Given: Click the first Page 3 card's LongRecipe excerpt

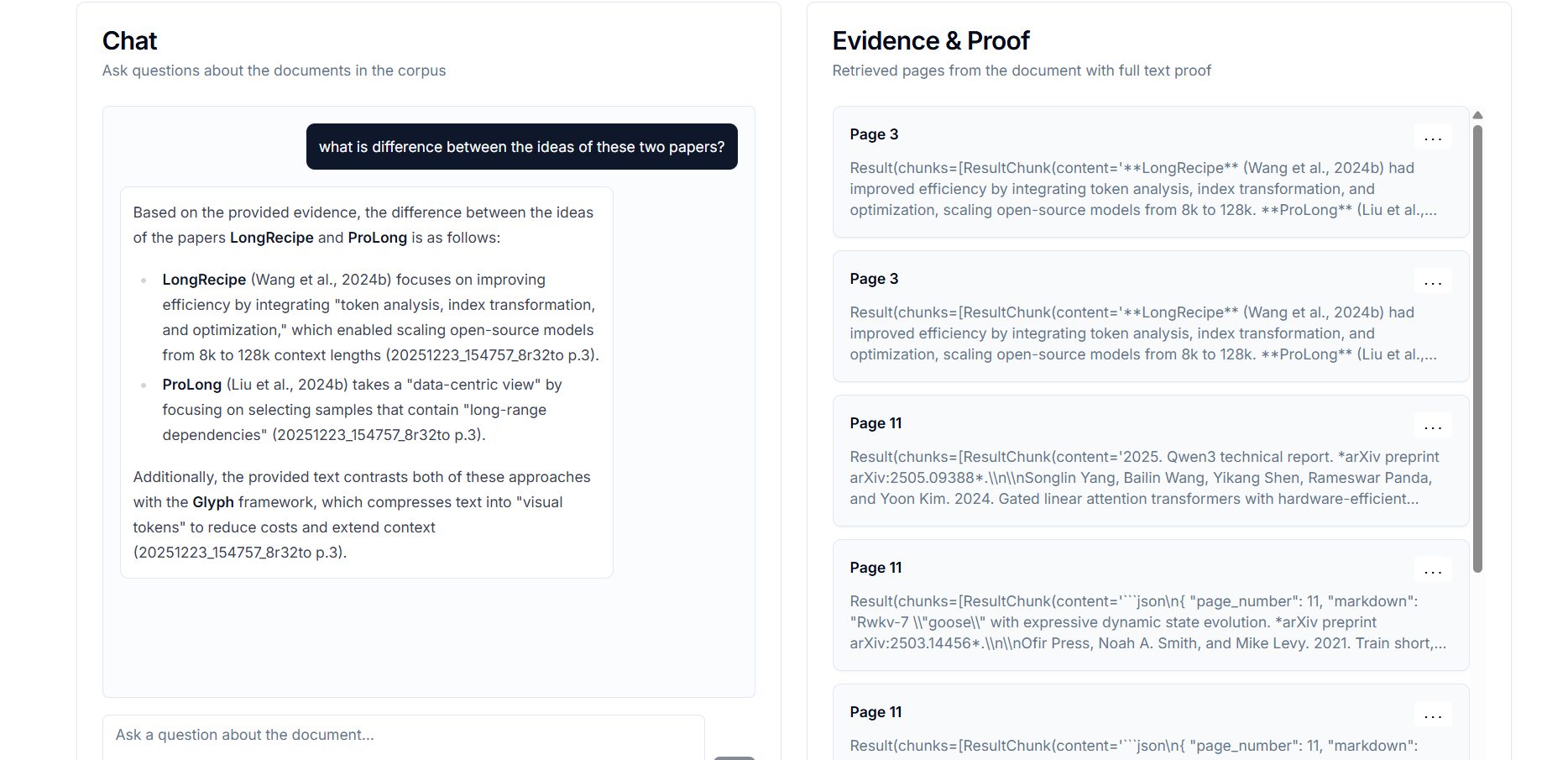Looking at the screenshot, I should (1143, 189).
